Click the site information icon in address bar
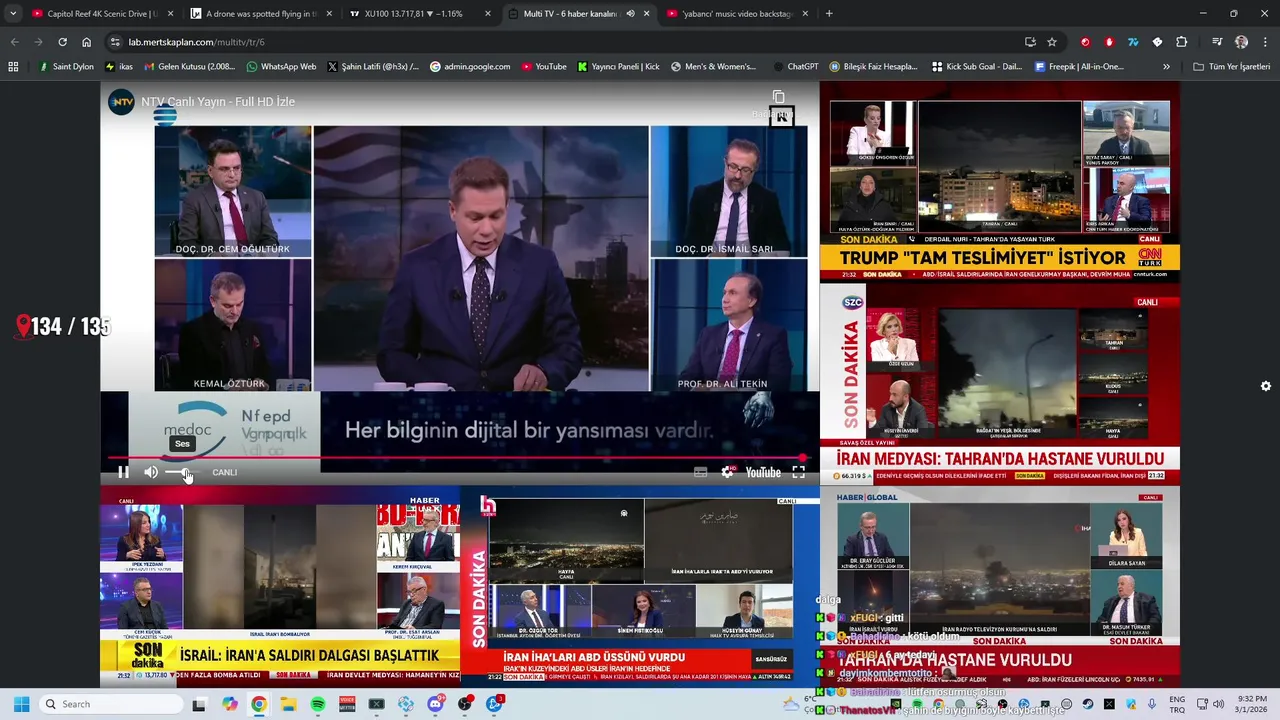Image resolution: width=1280 pixels, height=720 pixels. 115,42
